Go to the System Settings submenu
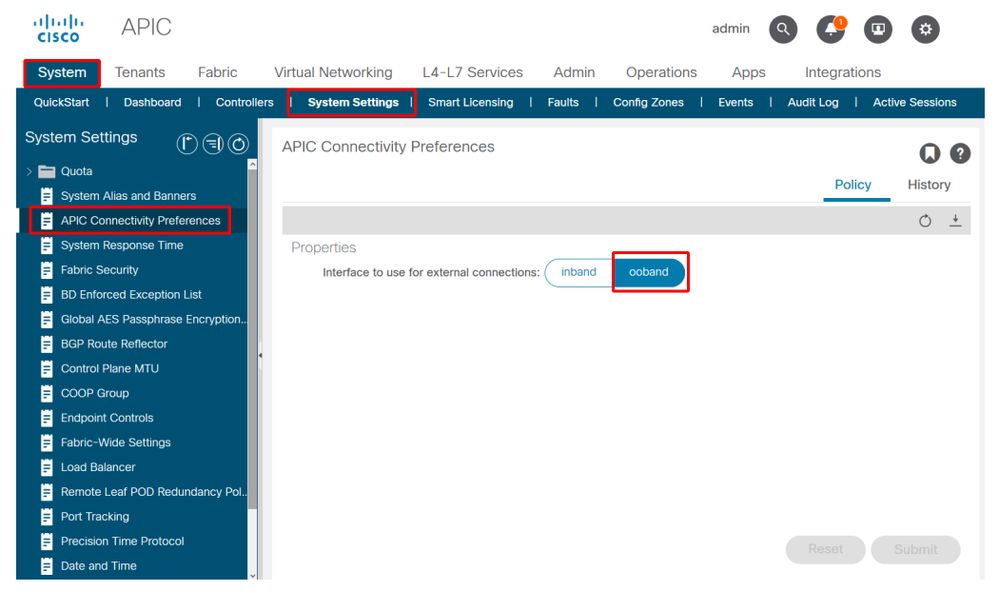The height and width of the screenshot is (591, 999). pyautogui.click(x=353, y=103)
